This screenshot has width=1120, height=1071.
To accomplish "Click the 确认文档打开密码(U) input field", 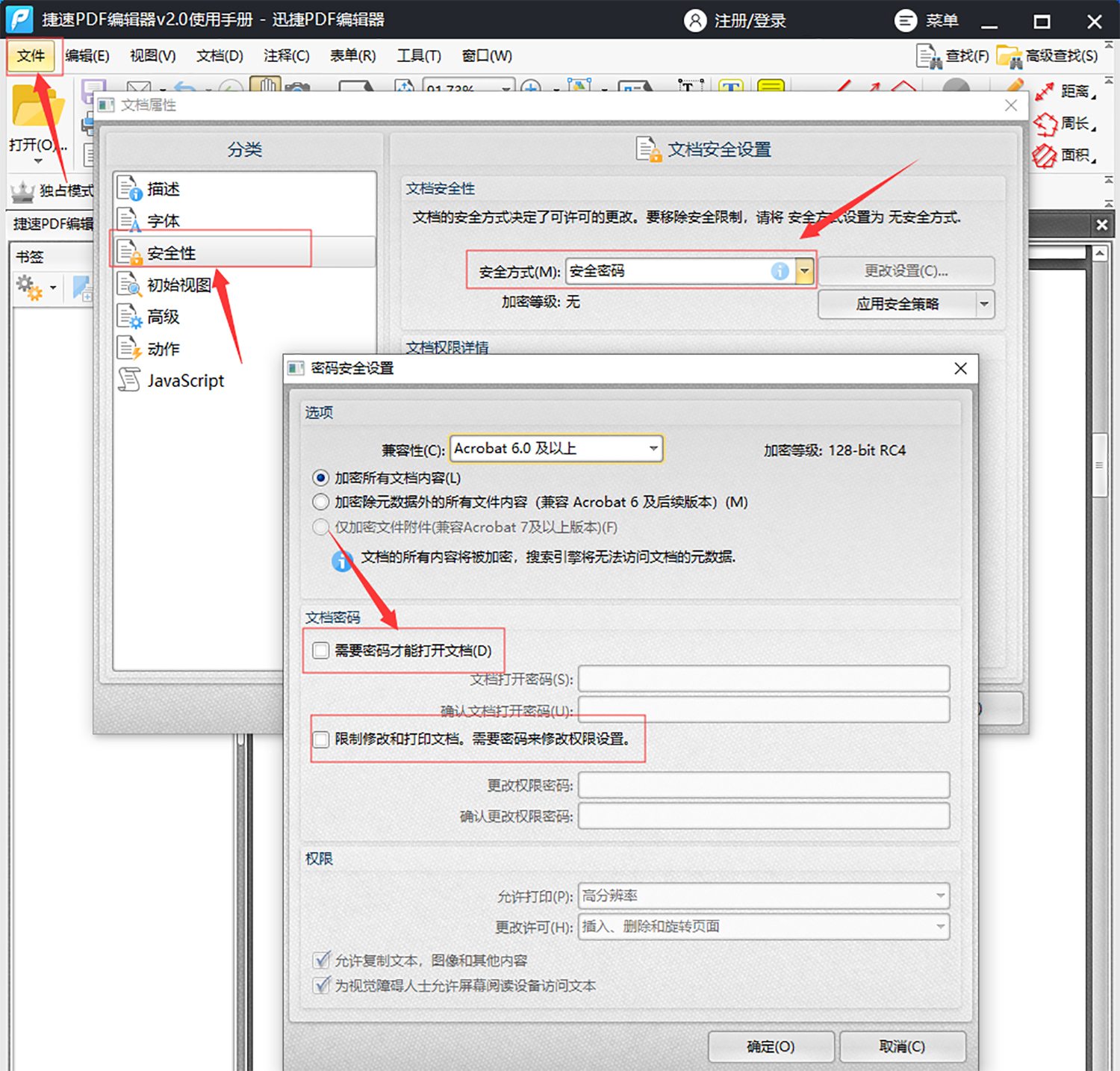I will click(x=764, y=710).
